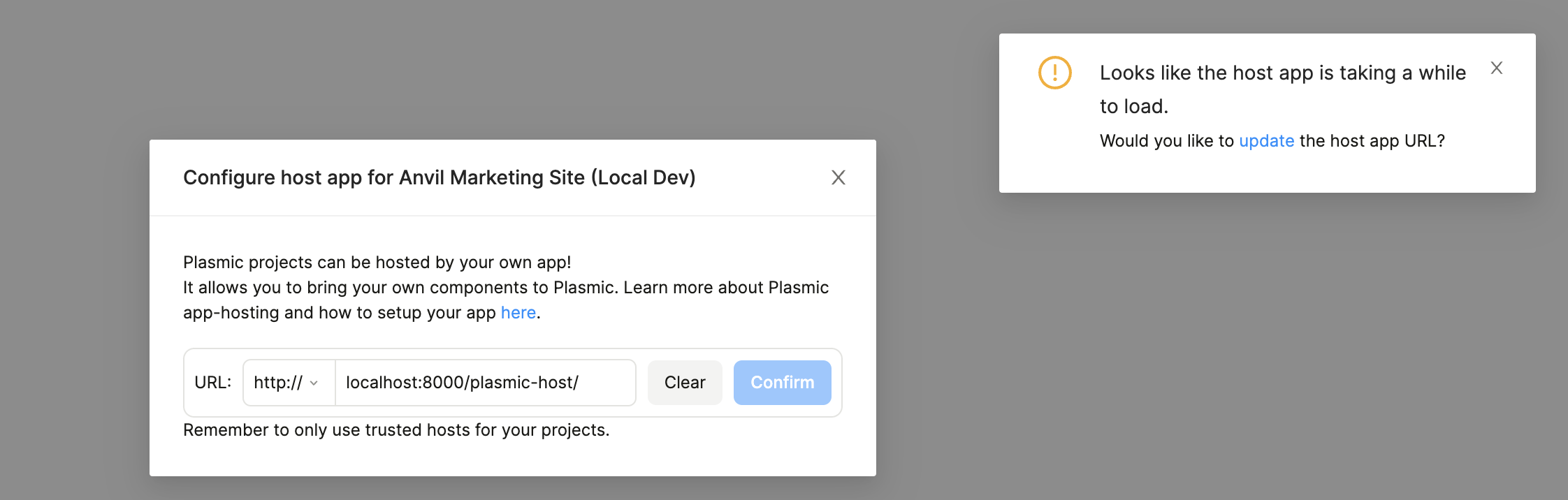The image size is (1568, 500).
Task: Click "Plasmic projects can be hosted" sentence
Action: (377, 263)
